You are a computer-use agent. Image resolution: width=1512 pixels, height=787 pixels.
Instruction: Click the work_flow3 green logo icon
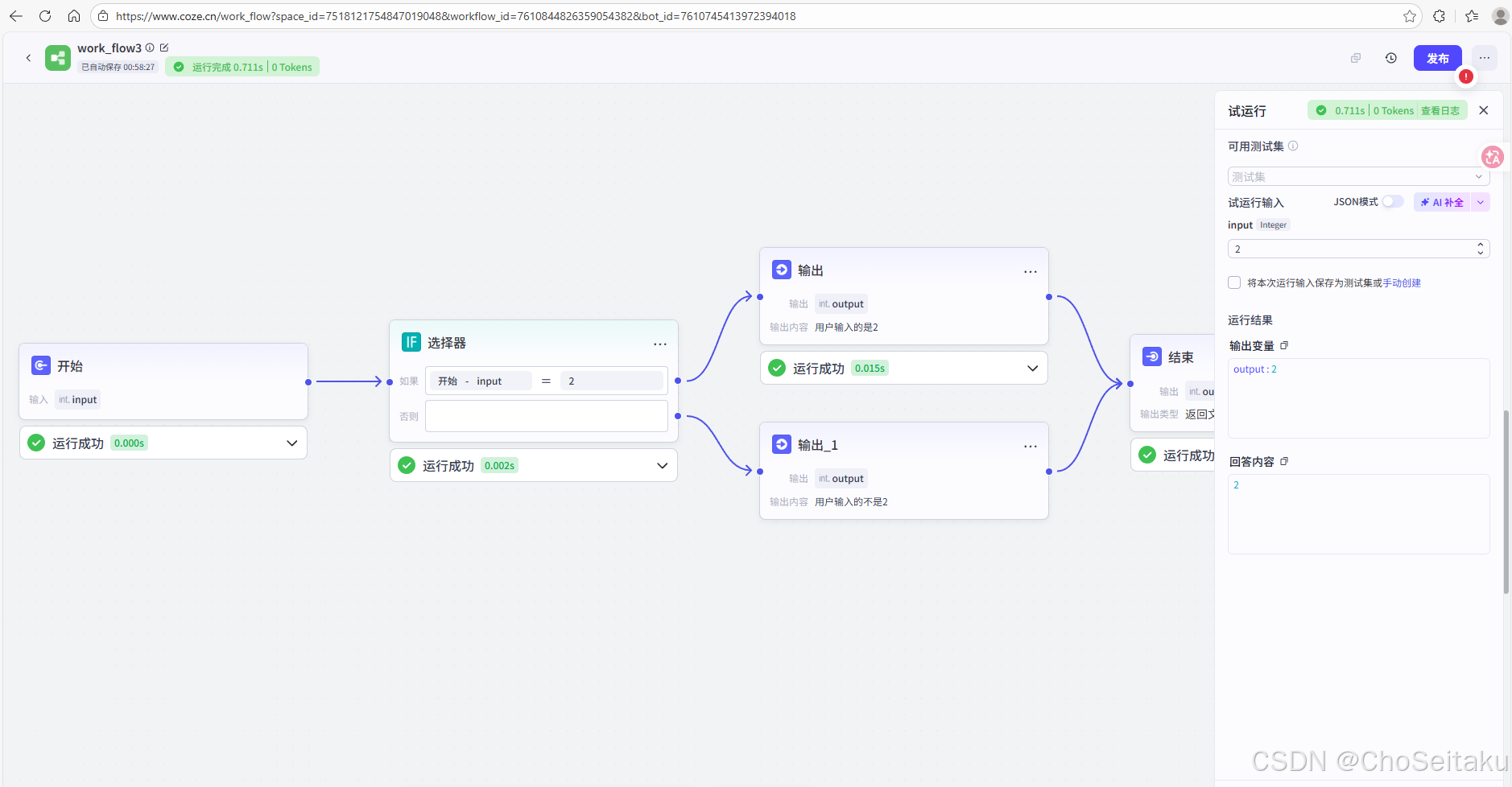(58, 58)
